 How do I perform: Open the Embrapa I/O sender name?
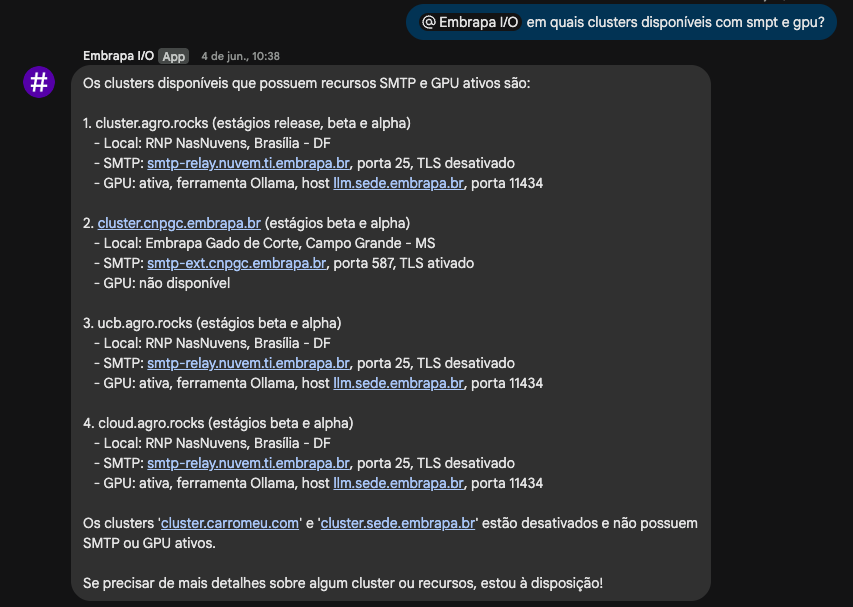(118, 56)
